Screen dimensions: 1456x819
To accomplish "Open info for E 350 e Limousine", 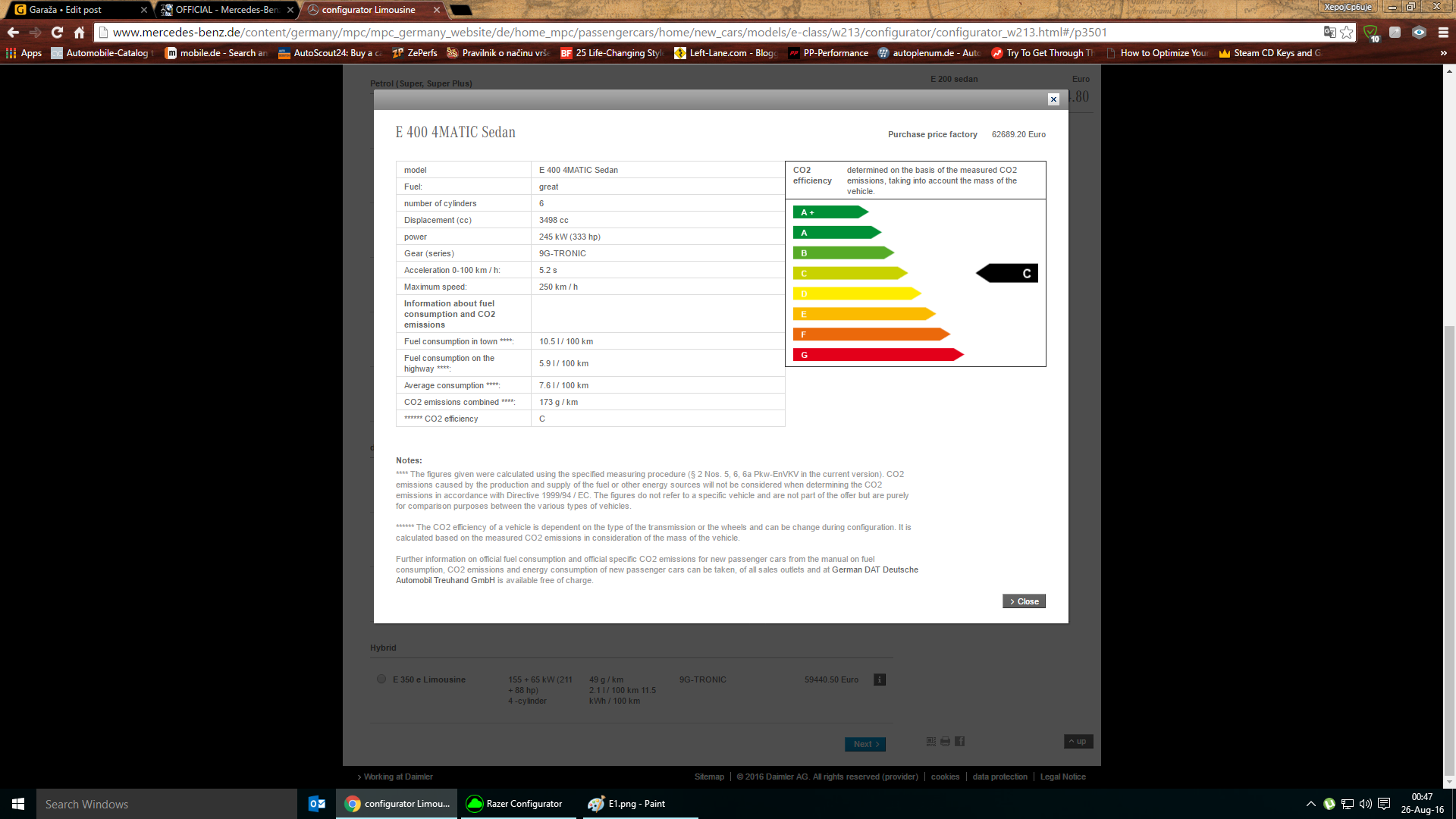I will click(x=880, y=679).
